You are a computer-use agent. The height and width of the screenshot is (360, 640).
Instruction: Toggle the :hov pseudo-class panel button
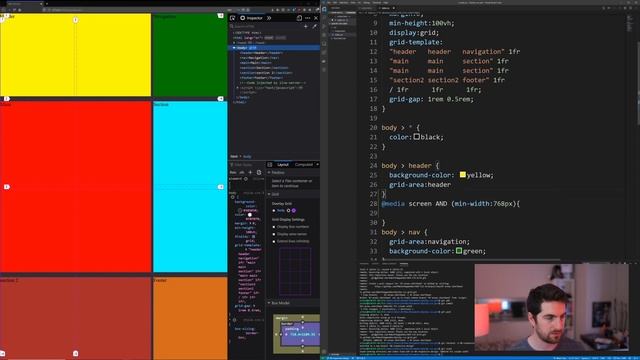point(233,173)
